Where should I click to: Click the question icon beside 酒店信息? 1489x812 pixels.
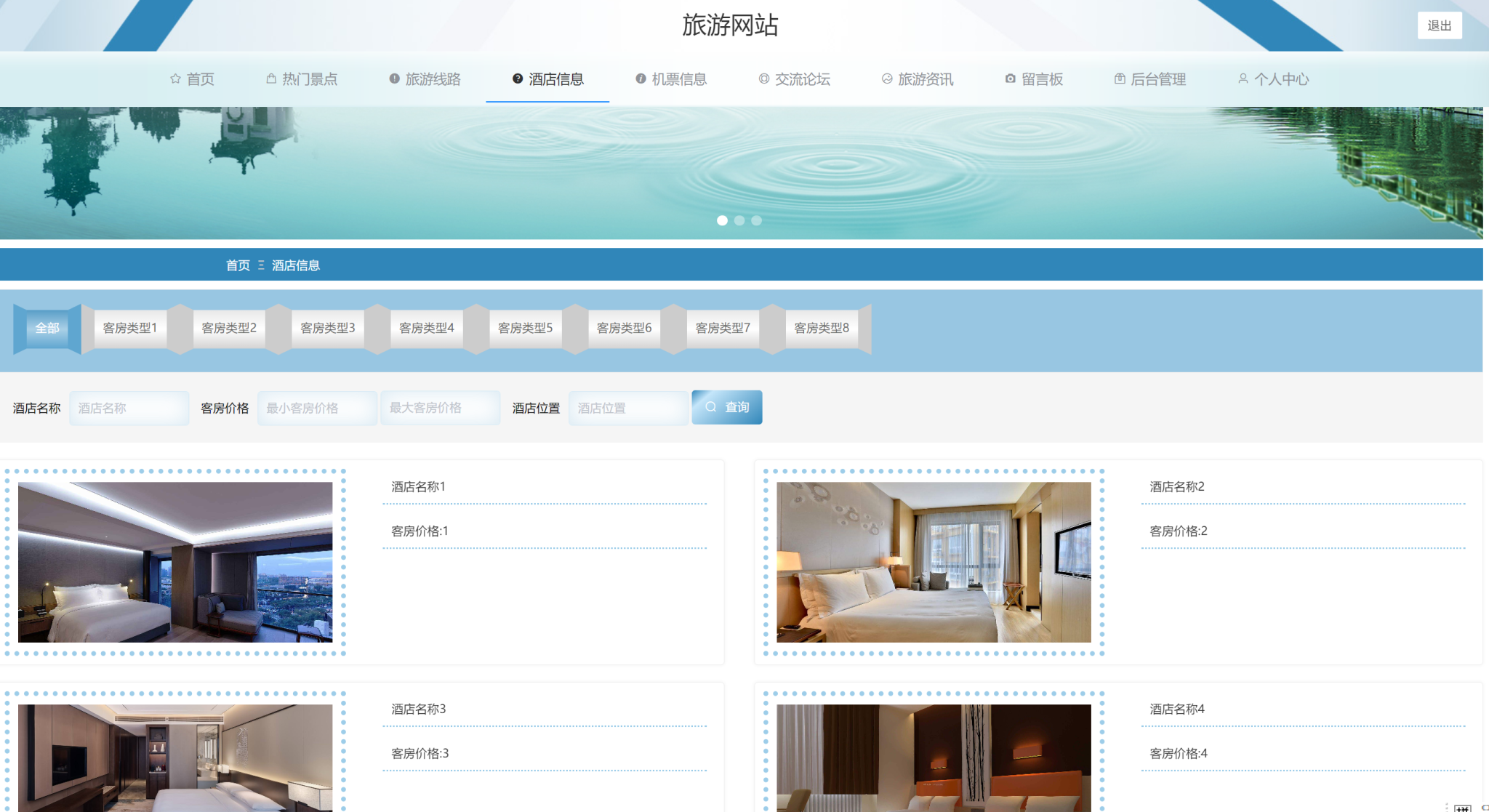click(x=518, y=79)
